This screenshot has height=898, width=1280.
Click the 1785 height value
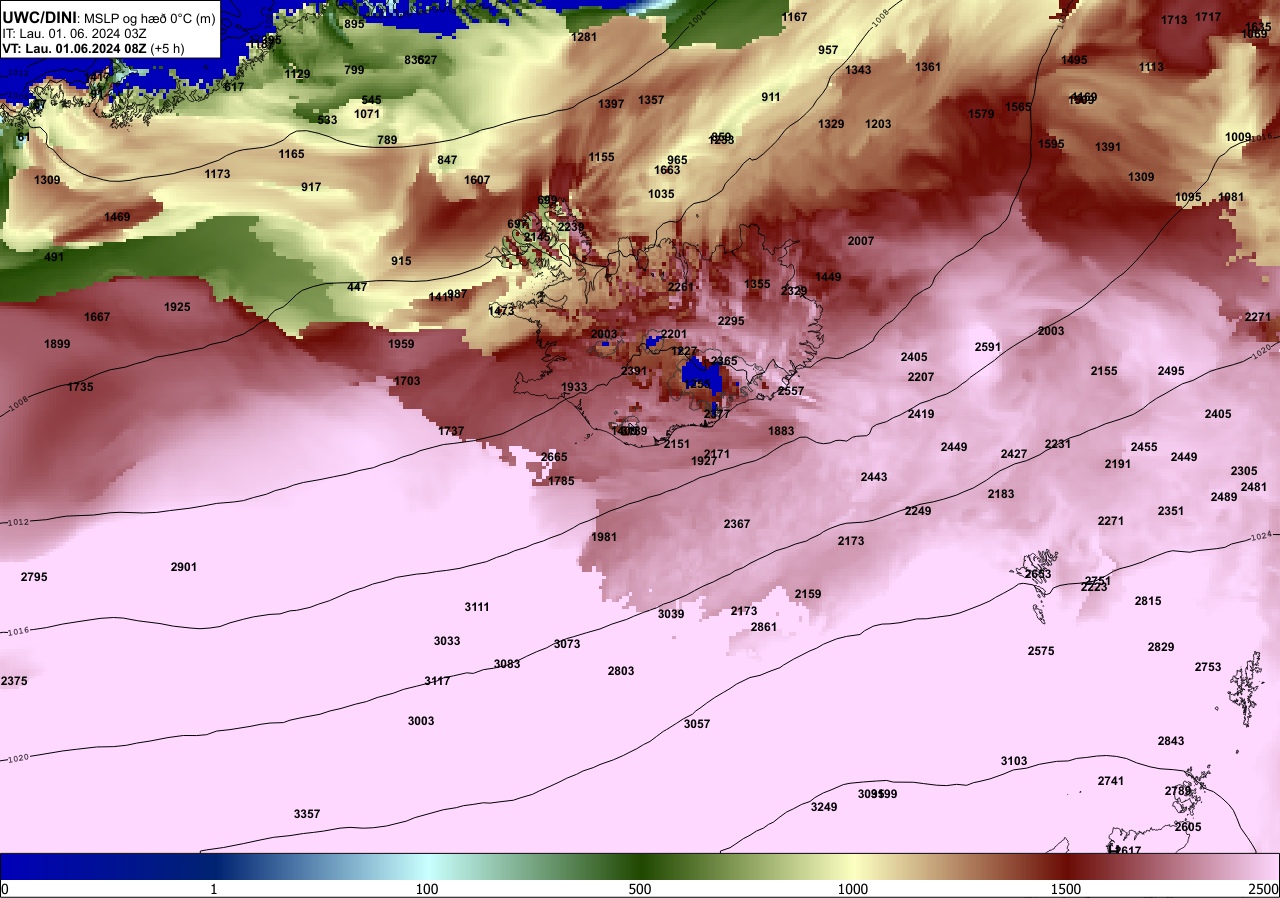point(561,481)
